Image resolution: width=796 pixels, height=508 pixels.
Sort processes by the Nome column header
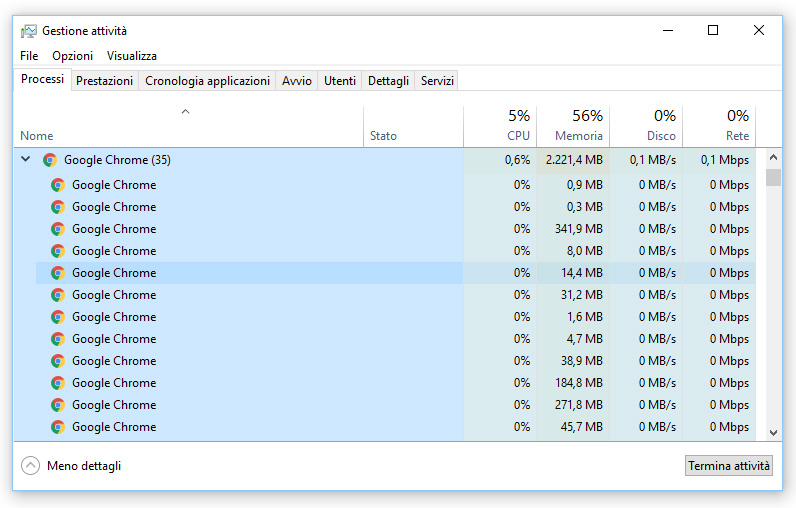[x=37, y=136]
